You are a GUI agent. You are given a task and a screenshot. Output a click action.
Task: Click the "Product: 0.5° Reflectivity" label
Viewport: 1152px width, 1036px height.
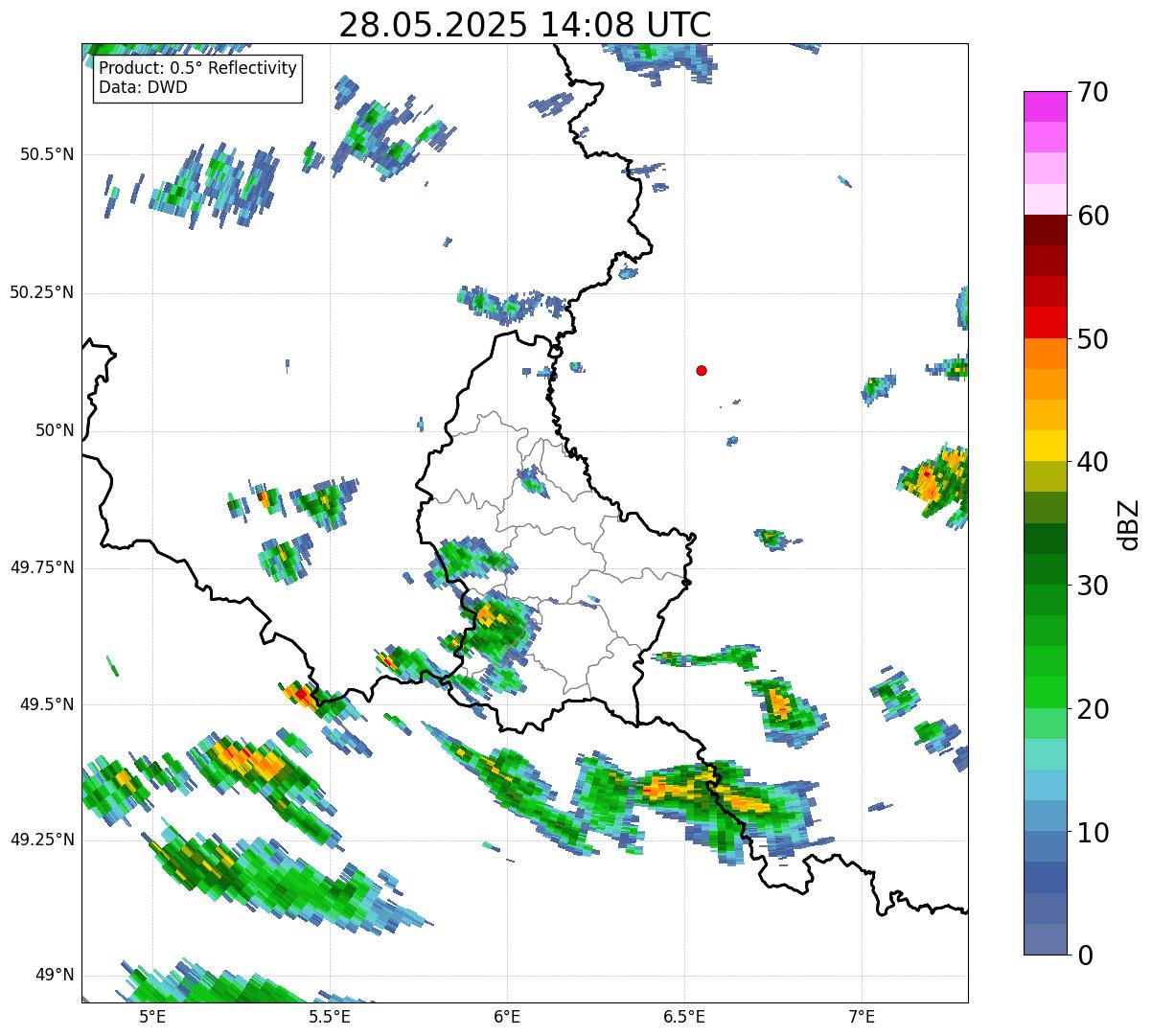197,69
